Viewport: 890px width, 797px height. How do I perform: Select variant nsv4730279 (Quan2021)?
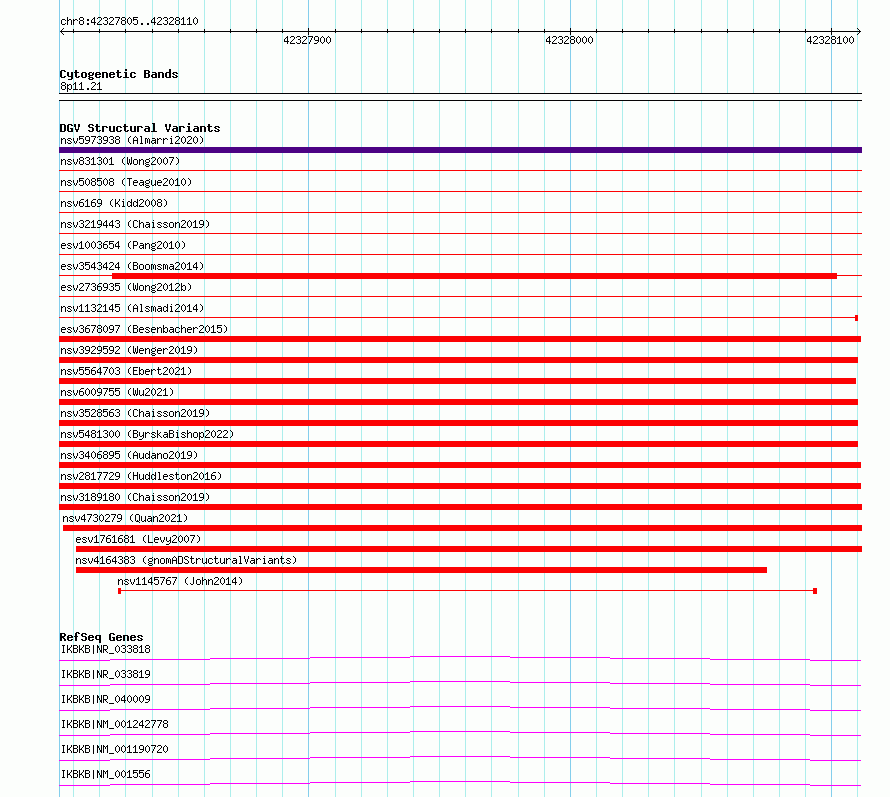point(125,518)
